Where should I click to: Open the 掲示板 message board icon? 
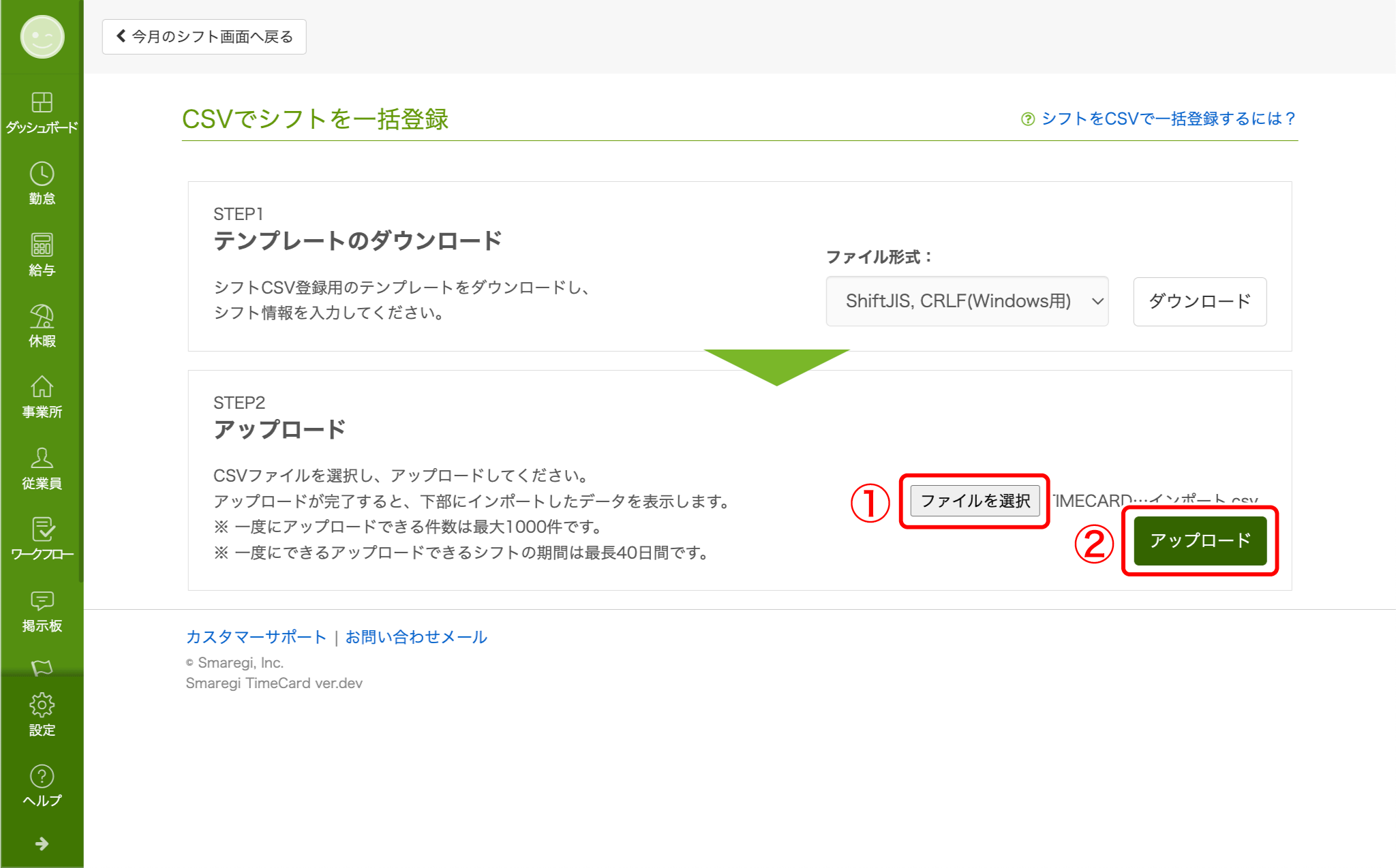pos(42,601)
